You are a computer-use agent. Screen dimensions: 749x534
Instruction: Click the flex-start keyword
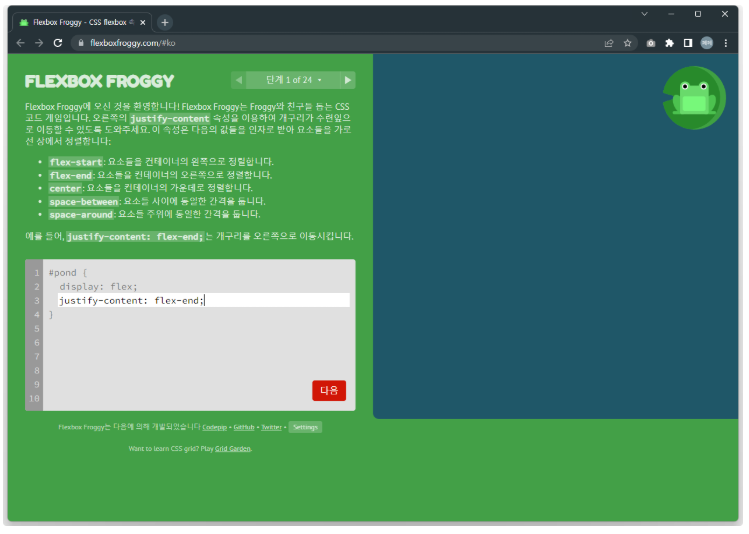point(76,162)
